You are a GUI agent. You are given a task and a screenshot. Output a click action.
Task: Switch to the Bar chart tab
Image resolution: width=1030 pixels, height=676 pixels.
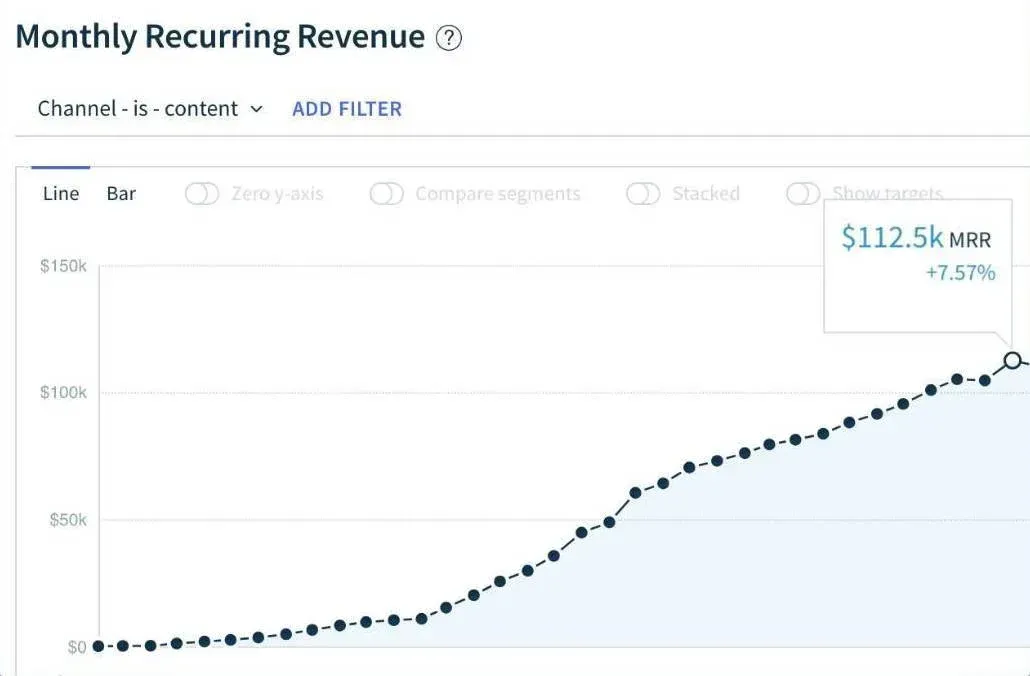tap(121, 194)
